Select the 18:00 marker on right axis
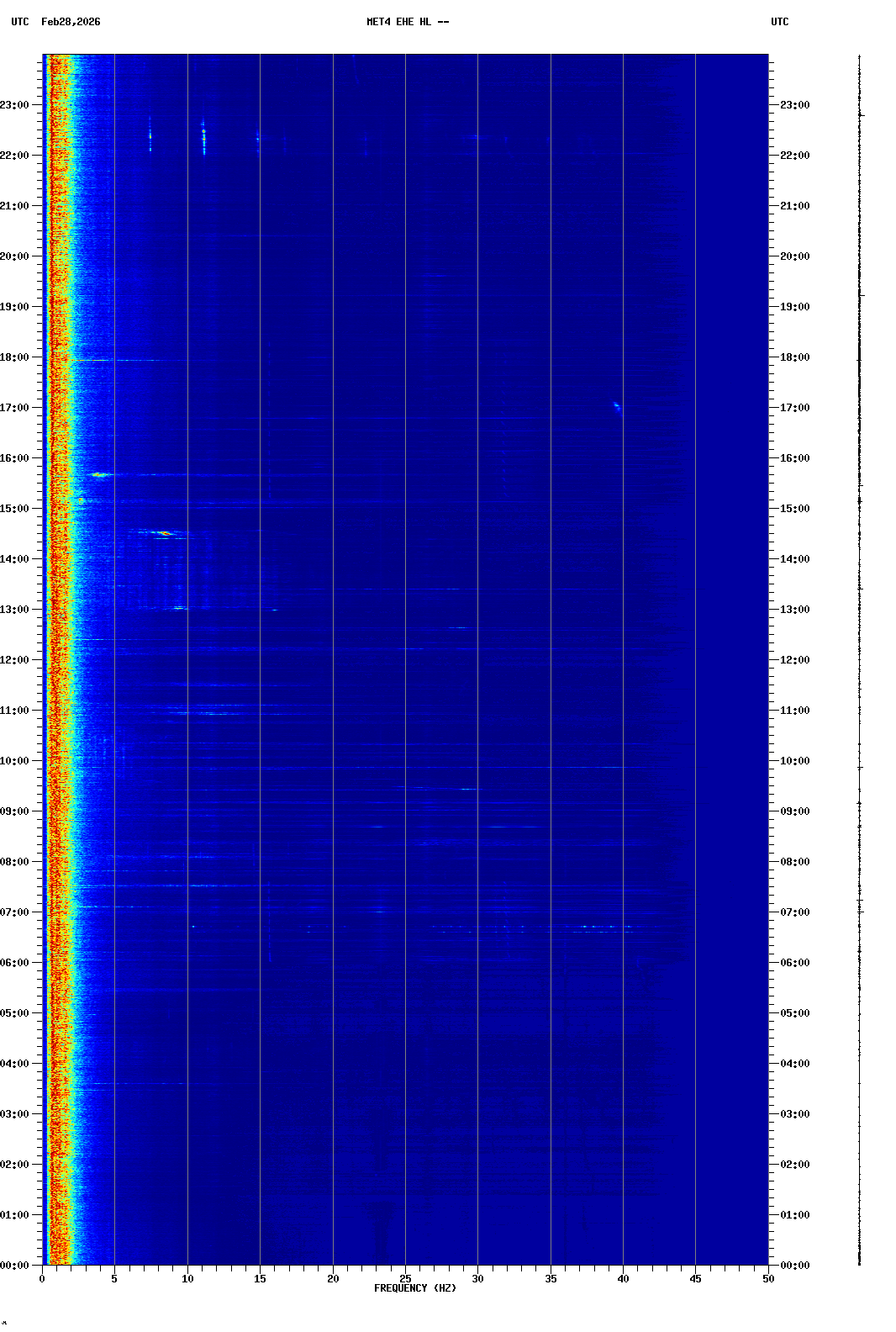 (x=794, y=357)
